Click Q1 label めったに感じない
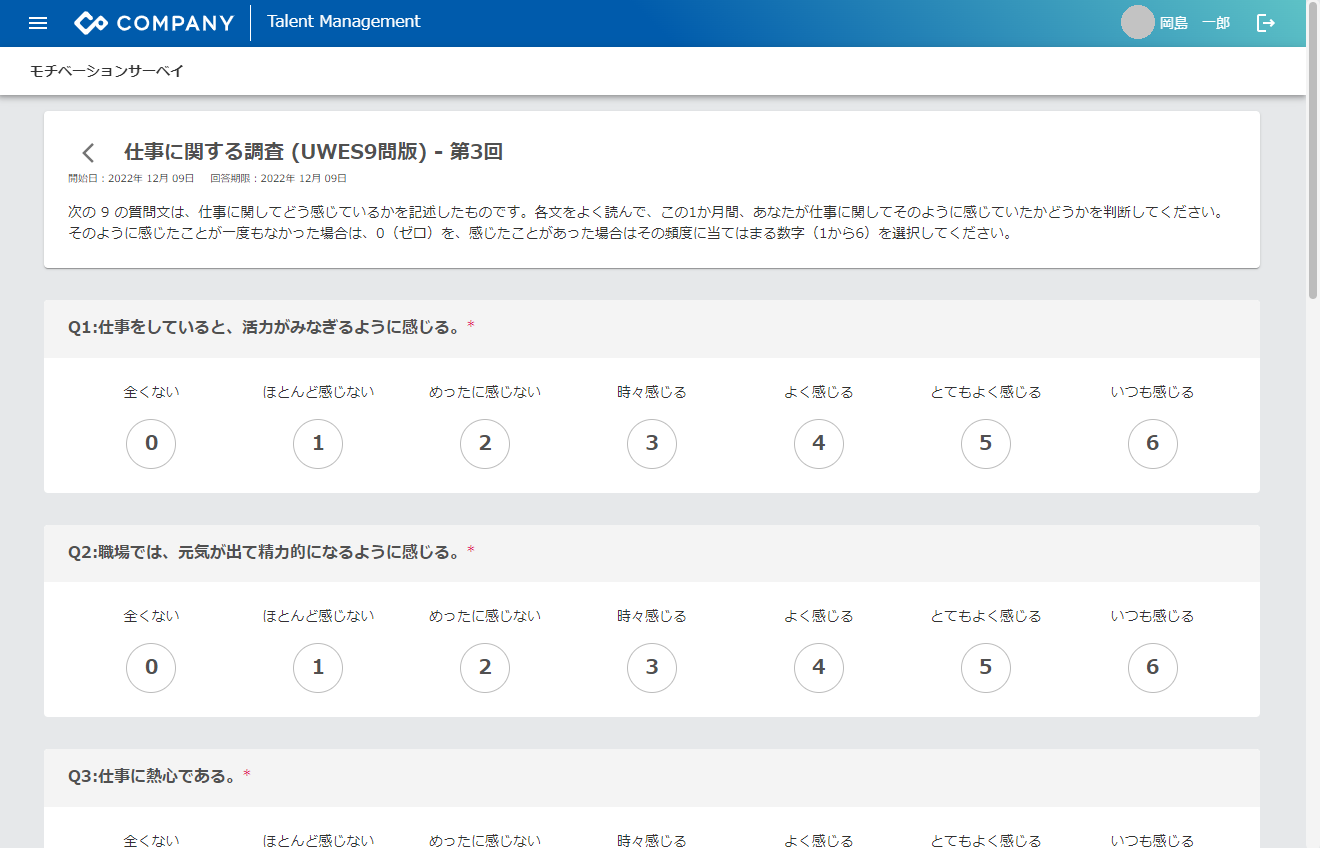Viewport: 1320px width, 848px height. [x=485, y=392]
